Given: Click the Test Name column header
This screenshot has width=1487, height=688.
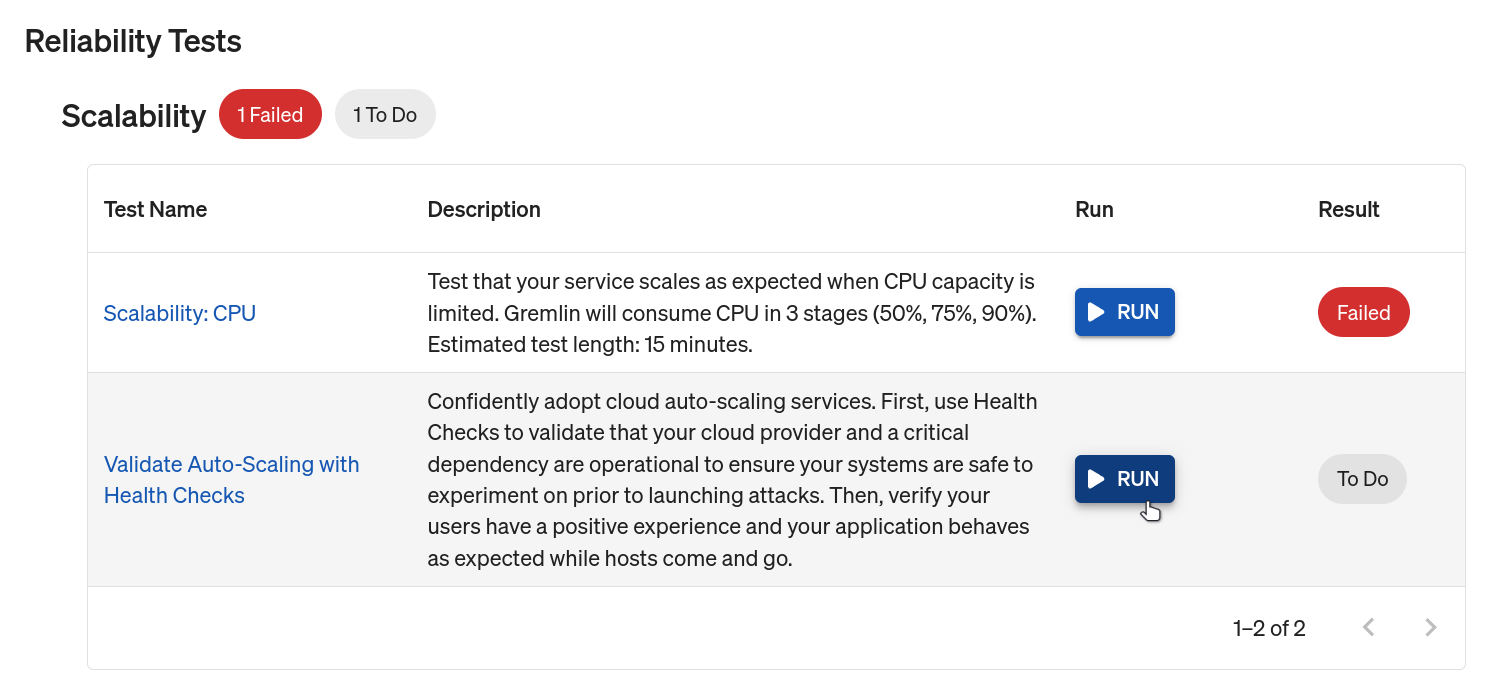Looking at the screenshot, I should tap(155, 209).
